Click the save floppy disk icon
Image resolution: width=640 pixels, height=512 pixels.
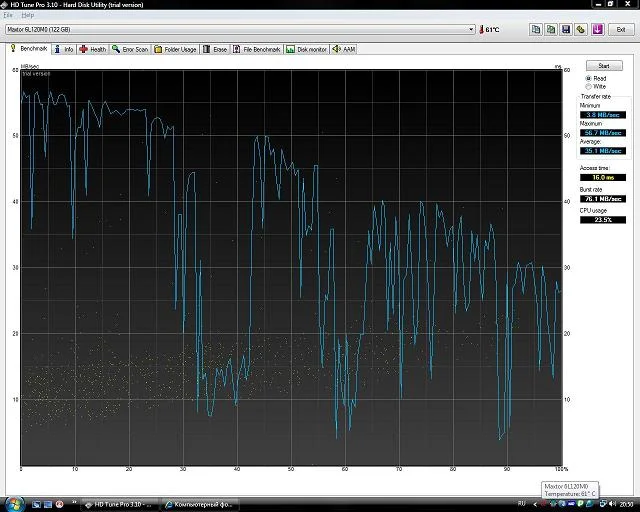tap(566, 30)
